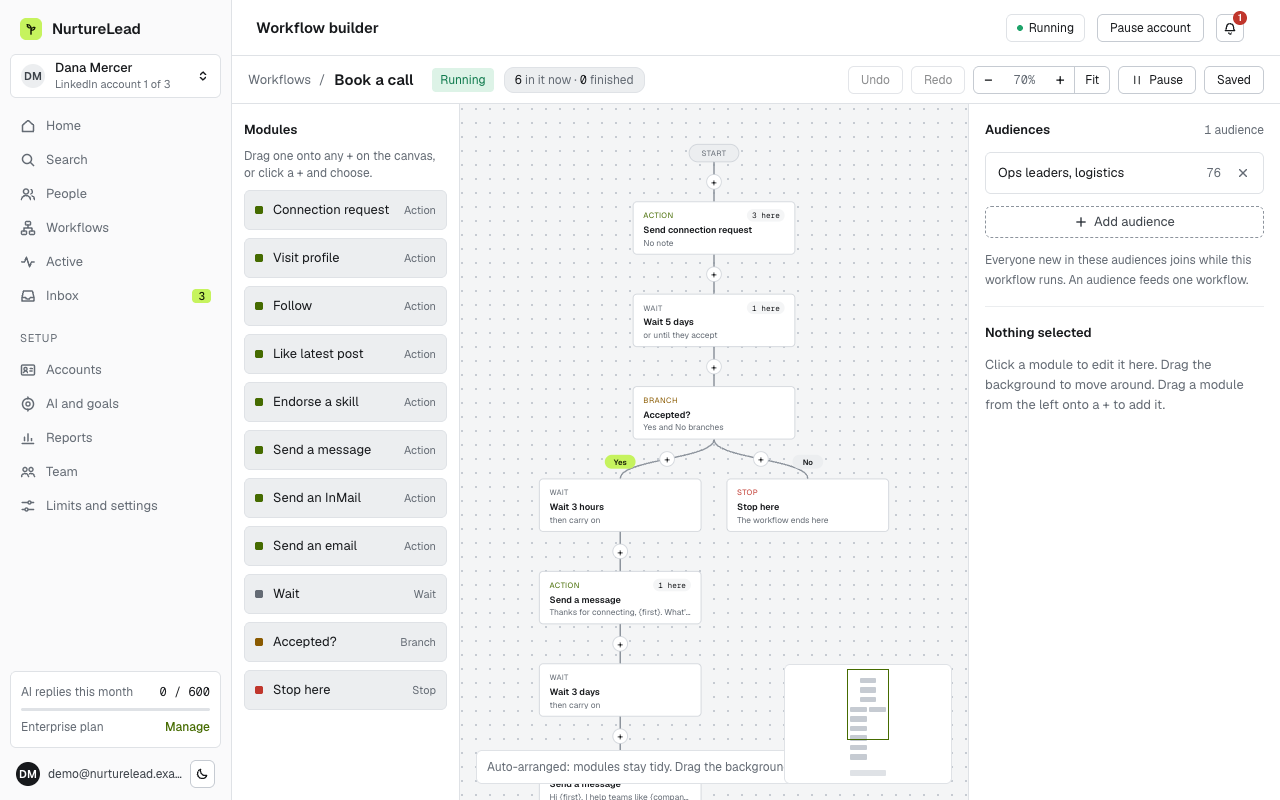Screen dimensions: 1280x800
Task: Open the People section
Action: (115, 194)
